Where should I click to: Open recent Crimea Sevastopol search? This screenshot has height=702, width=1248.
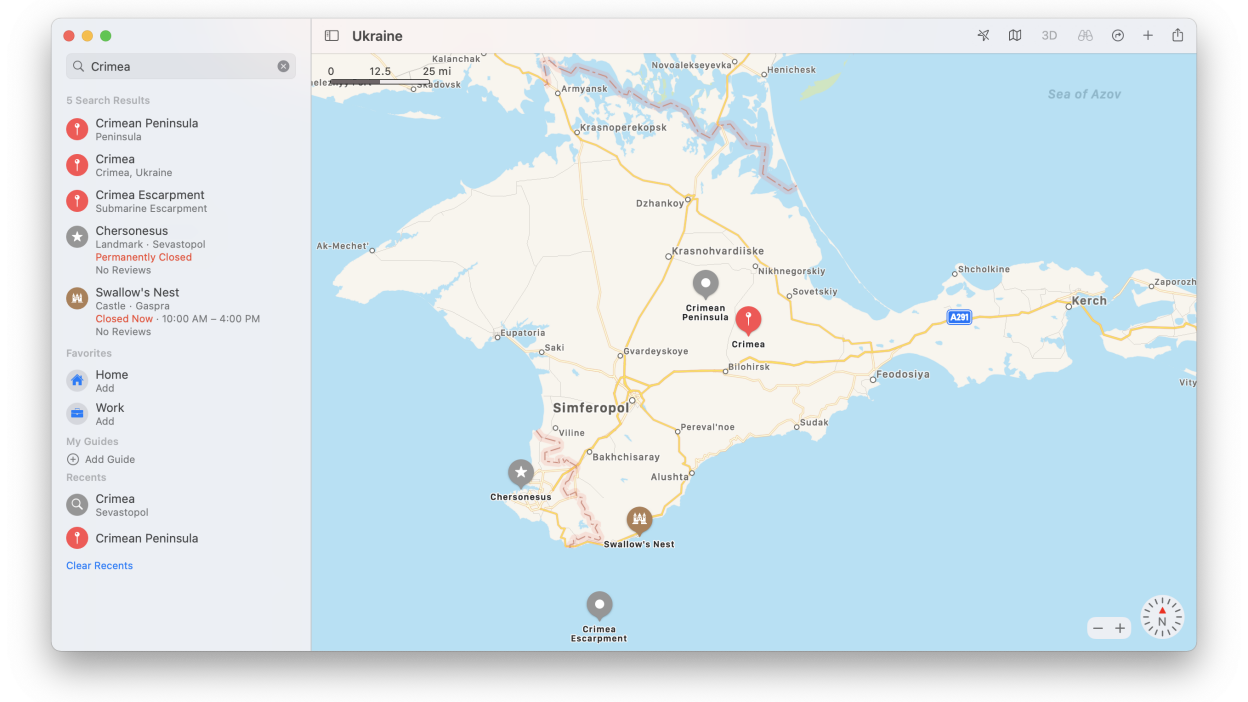181,504
